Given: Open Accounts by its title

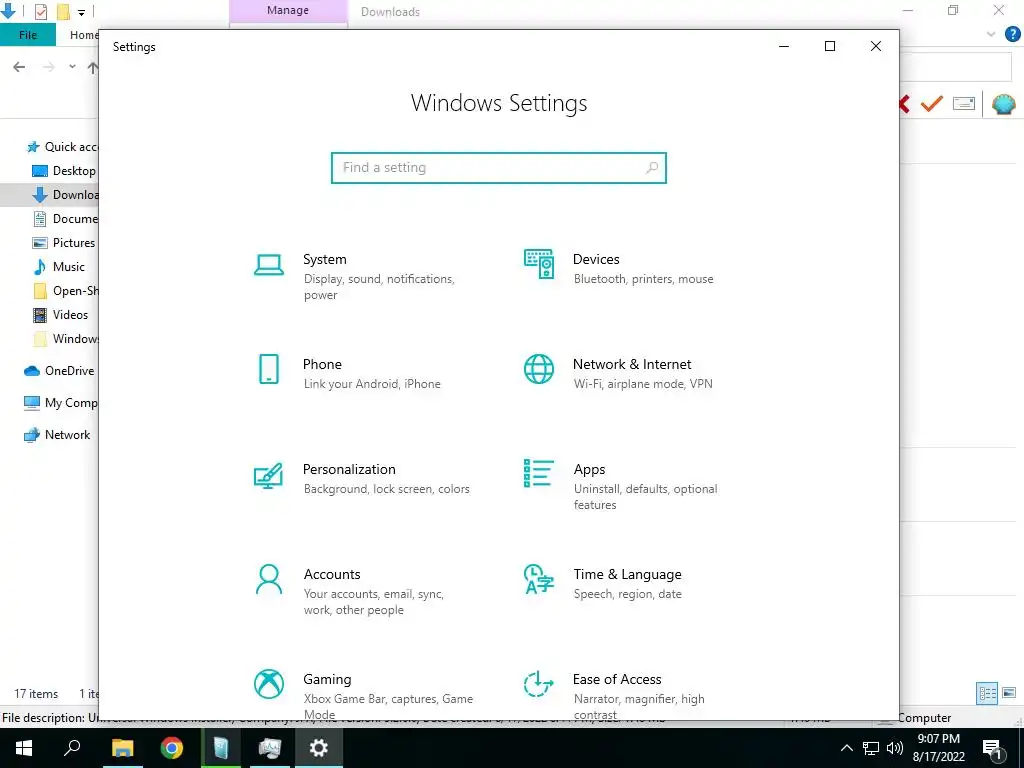Looking at the screenshot, I should 332,574.
